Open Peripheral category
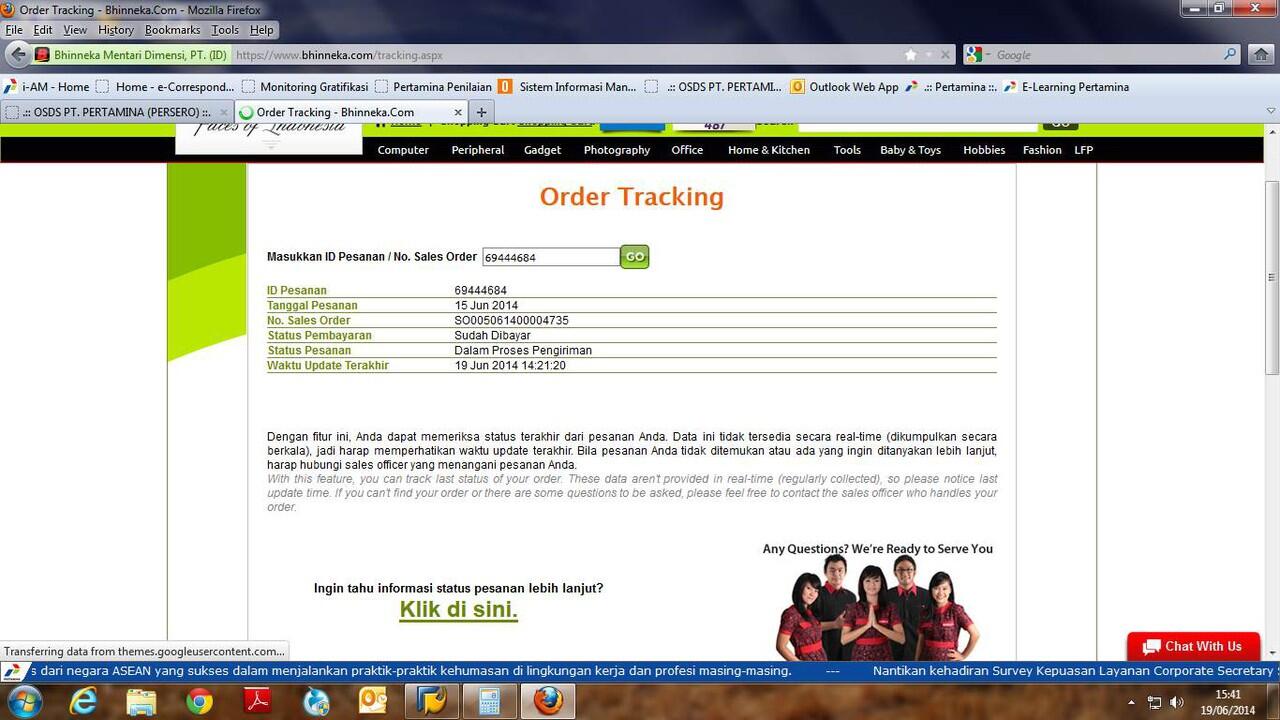Screen dimensions: 1280x720 click(478, 150)
